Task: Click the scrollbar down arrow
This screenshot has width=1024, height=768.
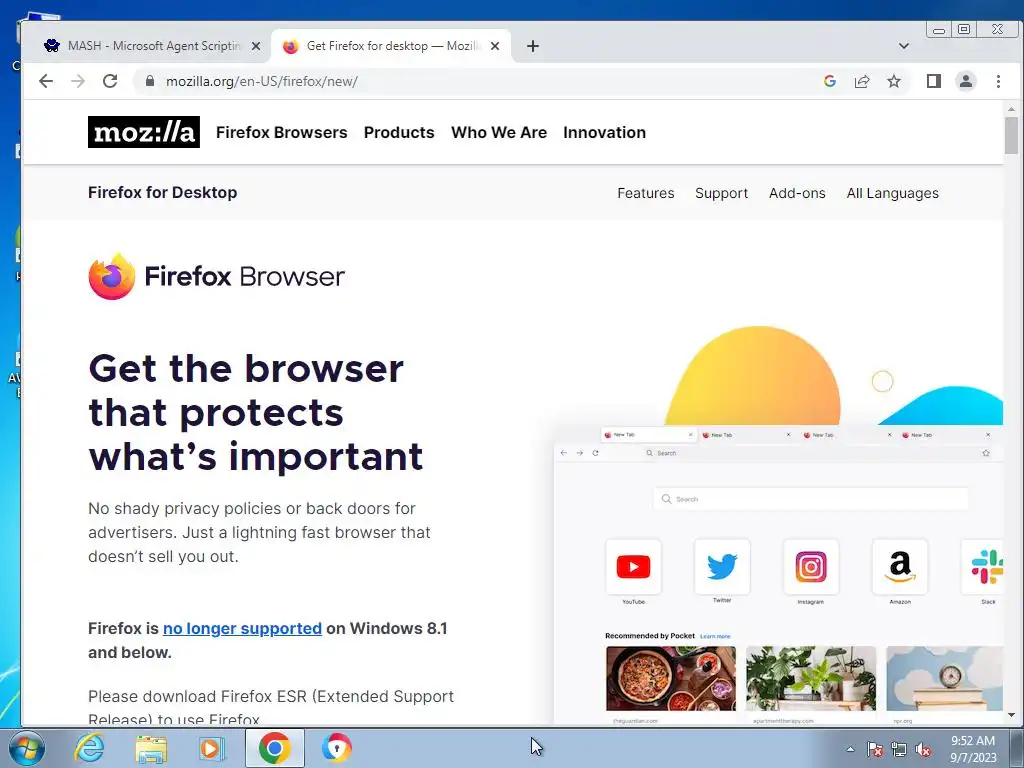Action: click(x=1011, y=716)
